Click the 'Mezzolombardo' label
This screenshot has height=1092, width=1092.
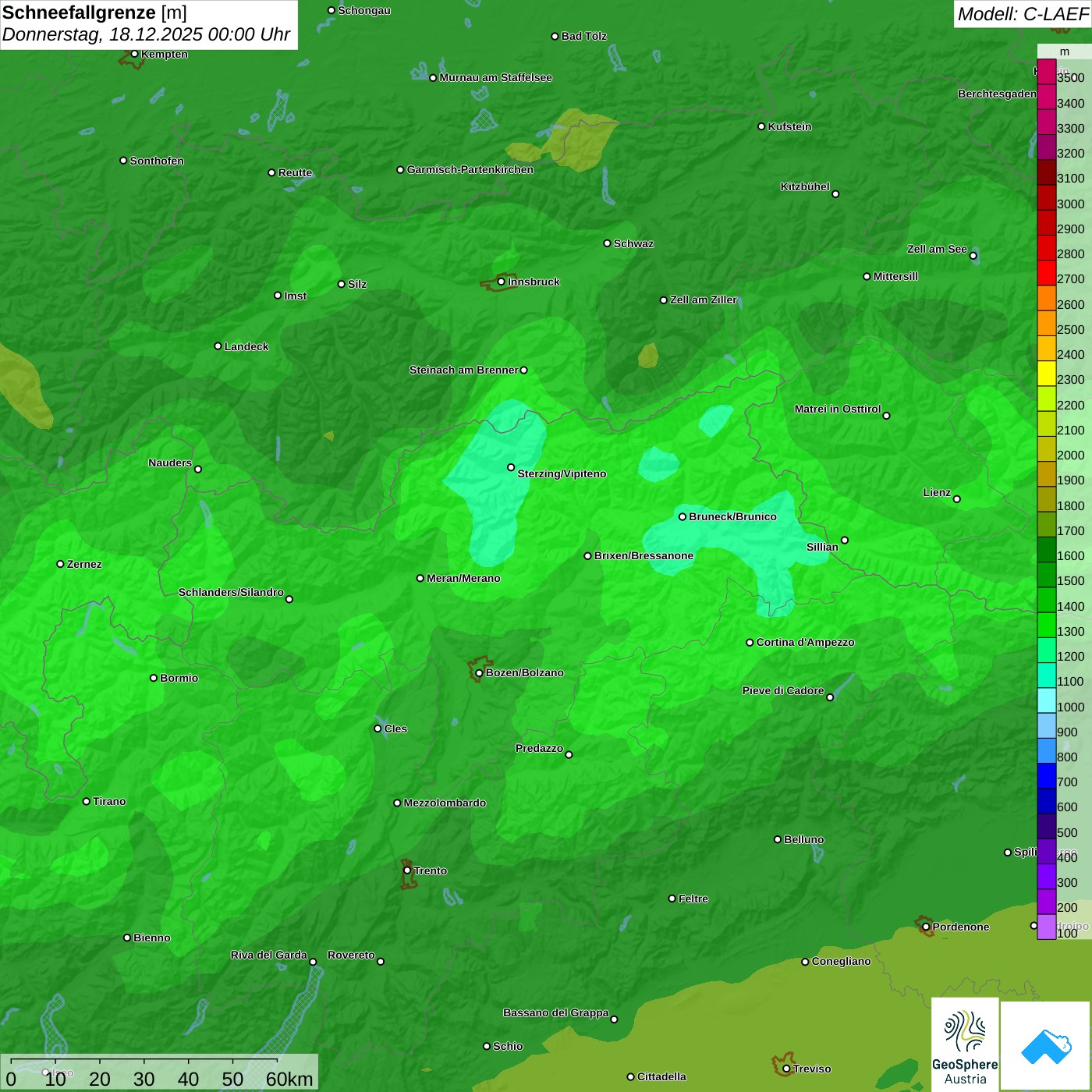[445, 803]
